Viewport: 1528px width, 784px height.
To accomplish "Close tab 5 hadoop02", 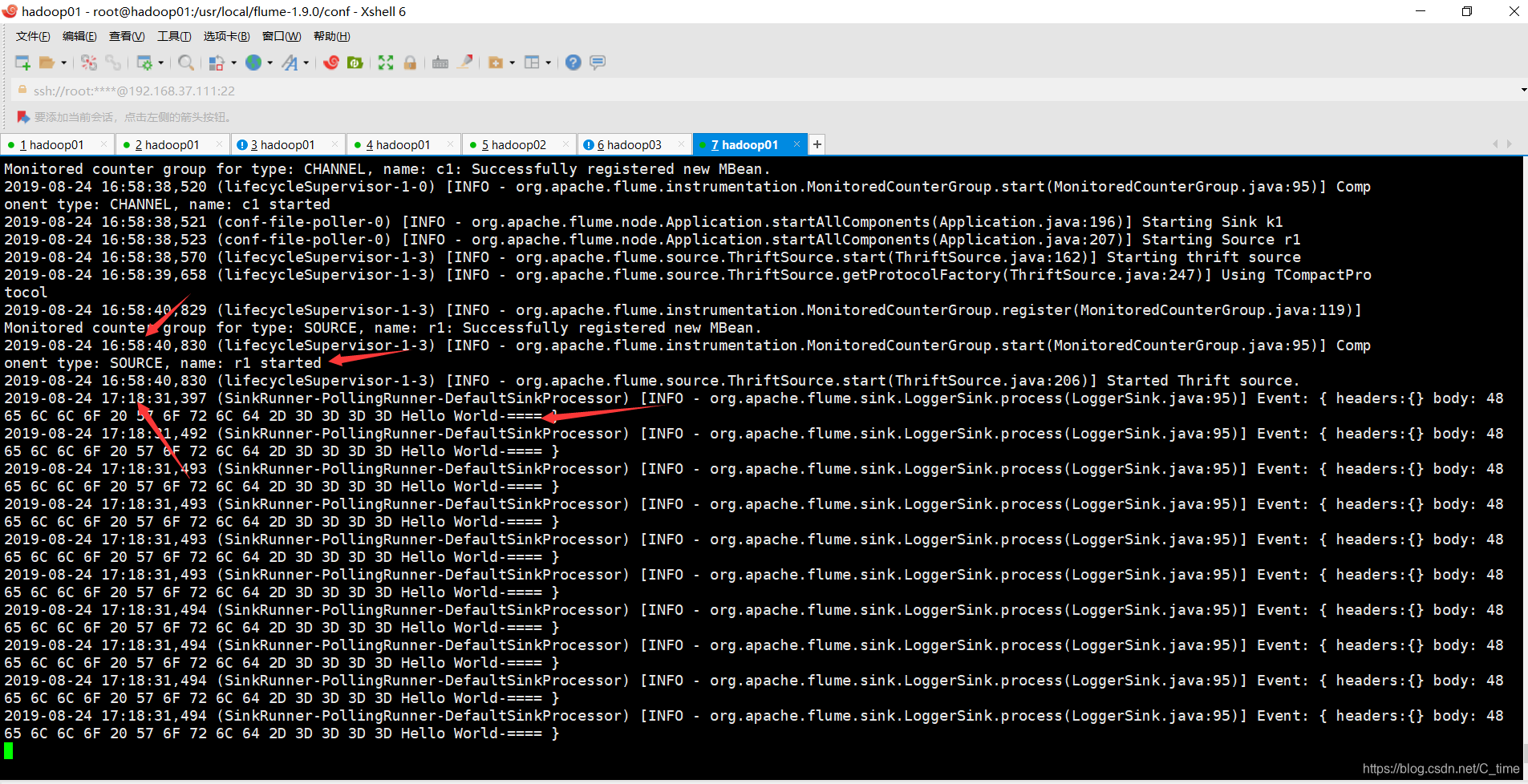I will tap(565, 144).
